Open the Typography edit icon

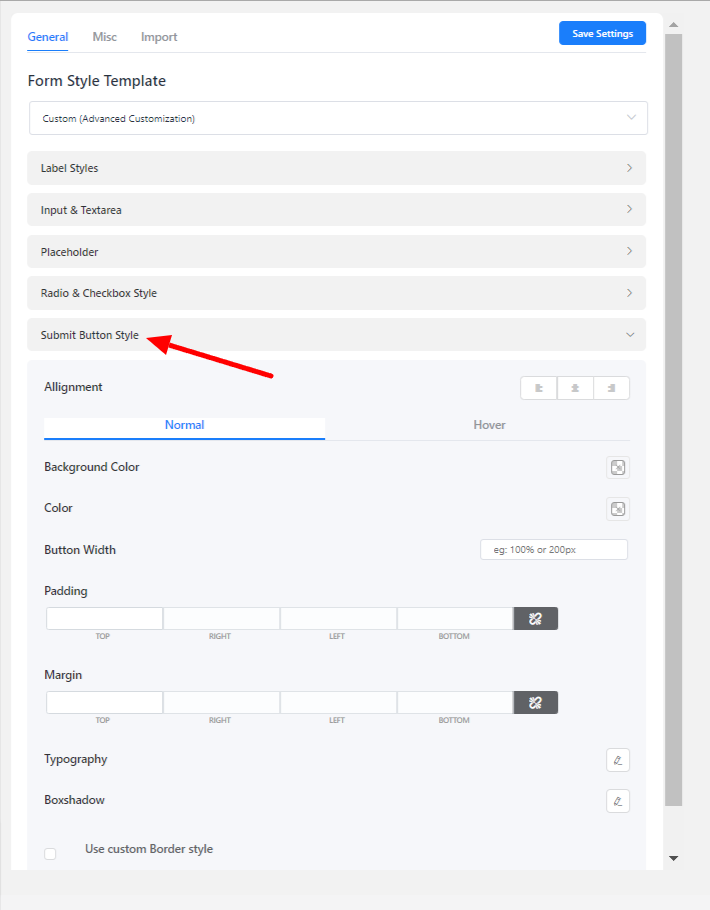point(618,760)
